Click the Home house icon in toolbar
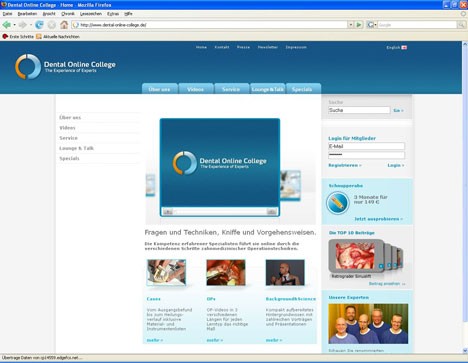The height and width of the screenshot is (363, 468). [x=64, y=25]
